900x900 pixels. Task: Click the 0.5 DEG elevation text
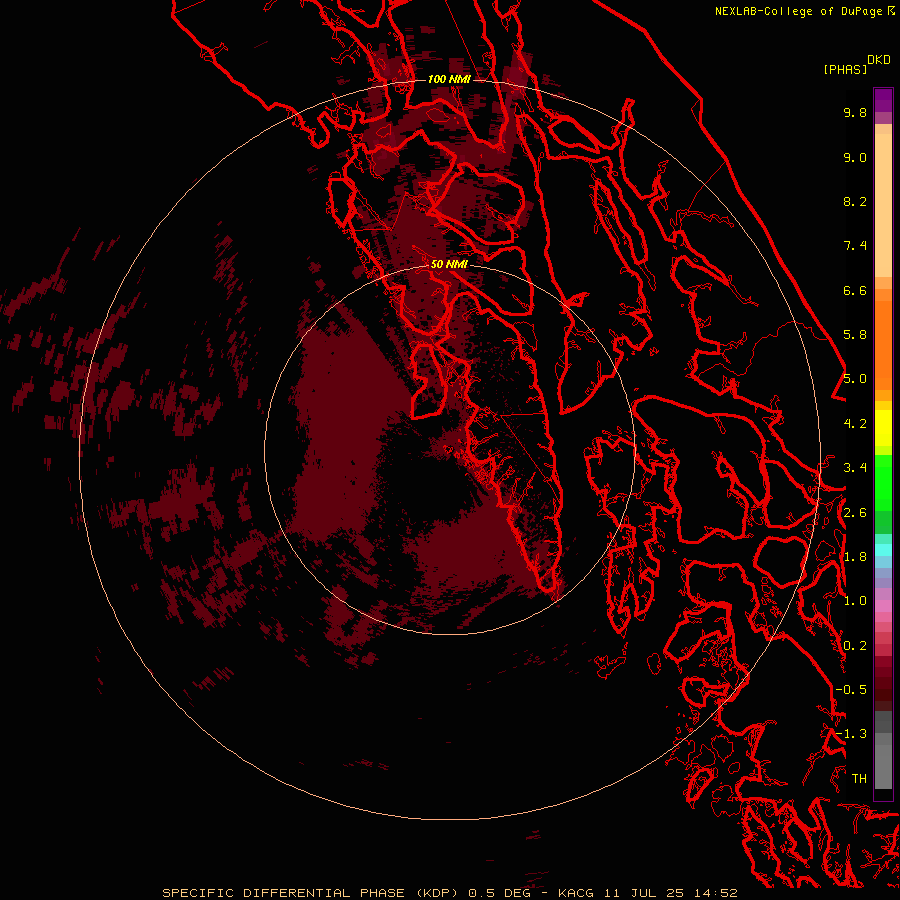pyautogui.click(x=499, y=893)
